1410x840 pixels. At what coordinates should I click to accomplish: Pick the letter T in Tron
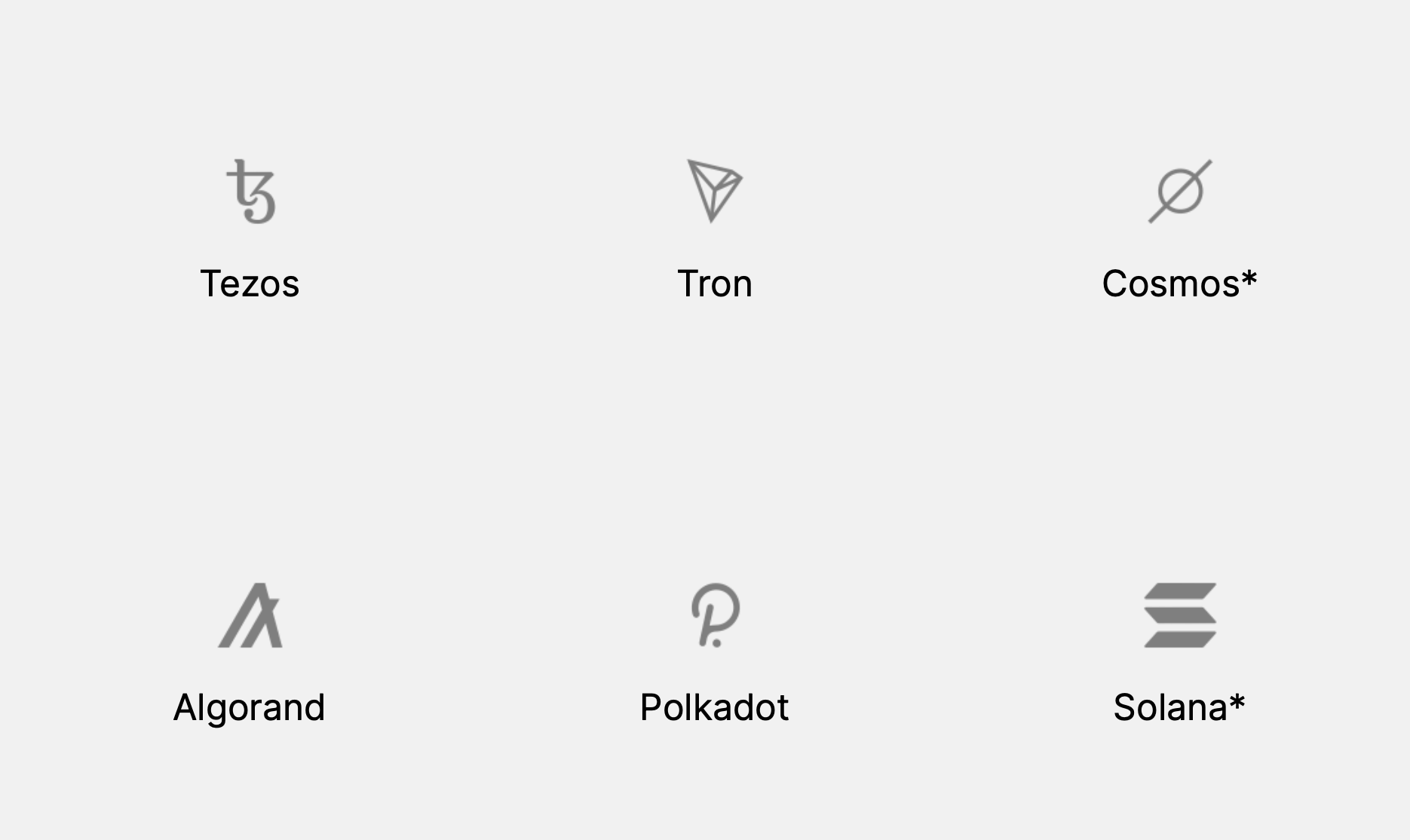click(688, 284)
